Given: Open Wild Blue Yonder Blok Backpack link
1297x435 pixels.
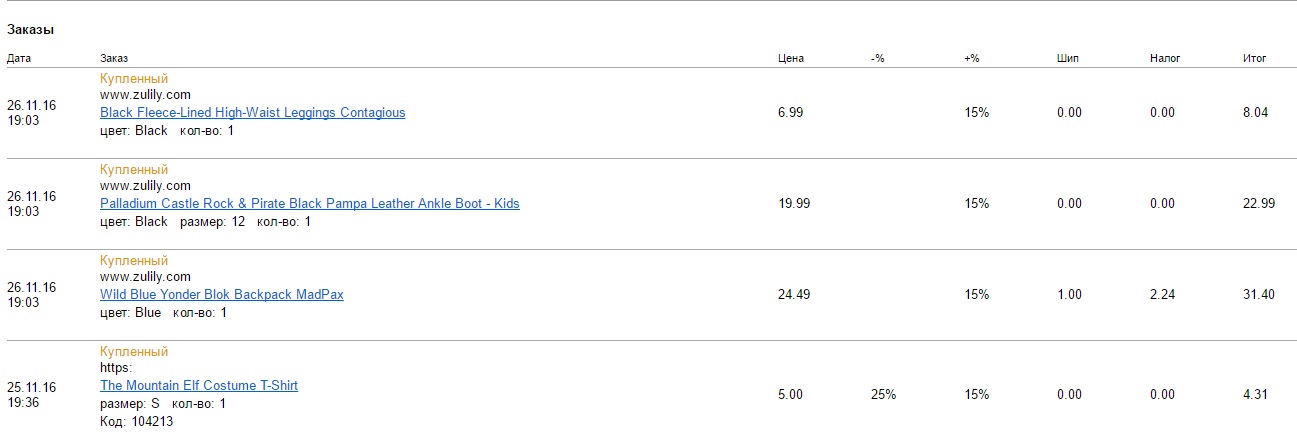Looking at the screenshot, I should (222, 295).
